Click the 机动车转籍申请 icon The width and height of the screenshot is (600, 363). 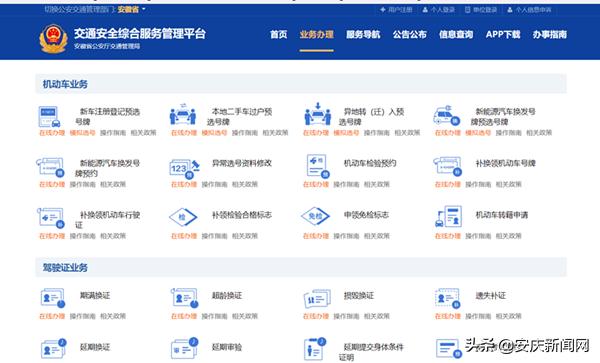tap(448, 216)
